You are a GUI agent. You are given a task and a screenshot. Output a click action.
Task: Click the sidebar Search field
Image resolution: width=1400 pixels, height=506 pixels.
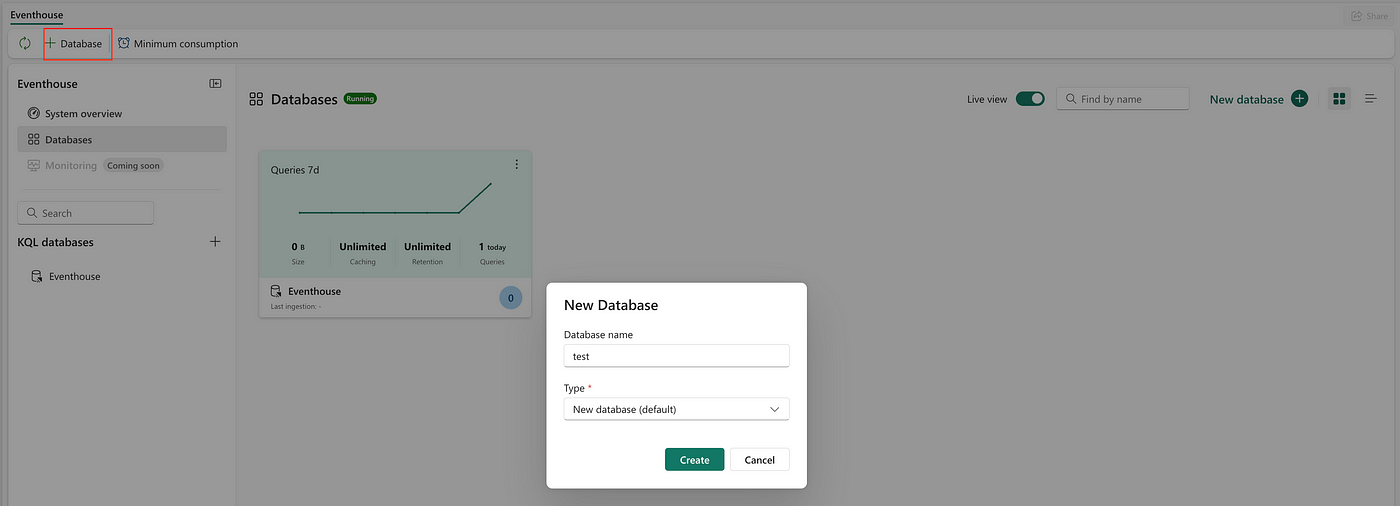point(86,213)
